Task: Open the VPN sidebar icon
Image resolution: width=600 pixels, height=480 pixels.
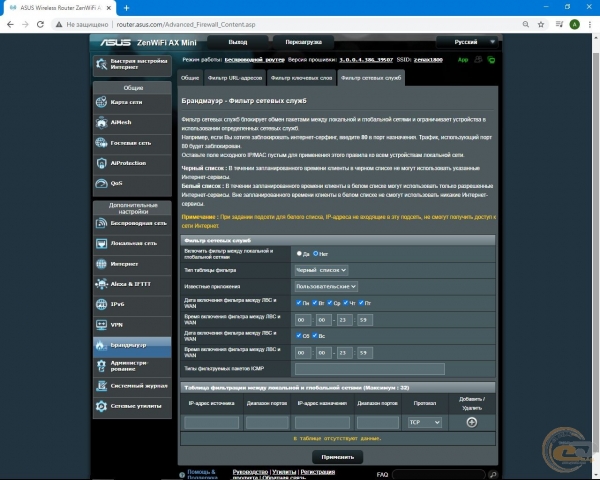Action: [x=101, y=325]
